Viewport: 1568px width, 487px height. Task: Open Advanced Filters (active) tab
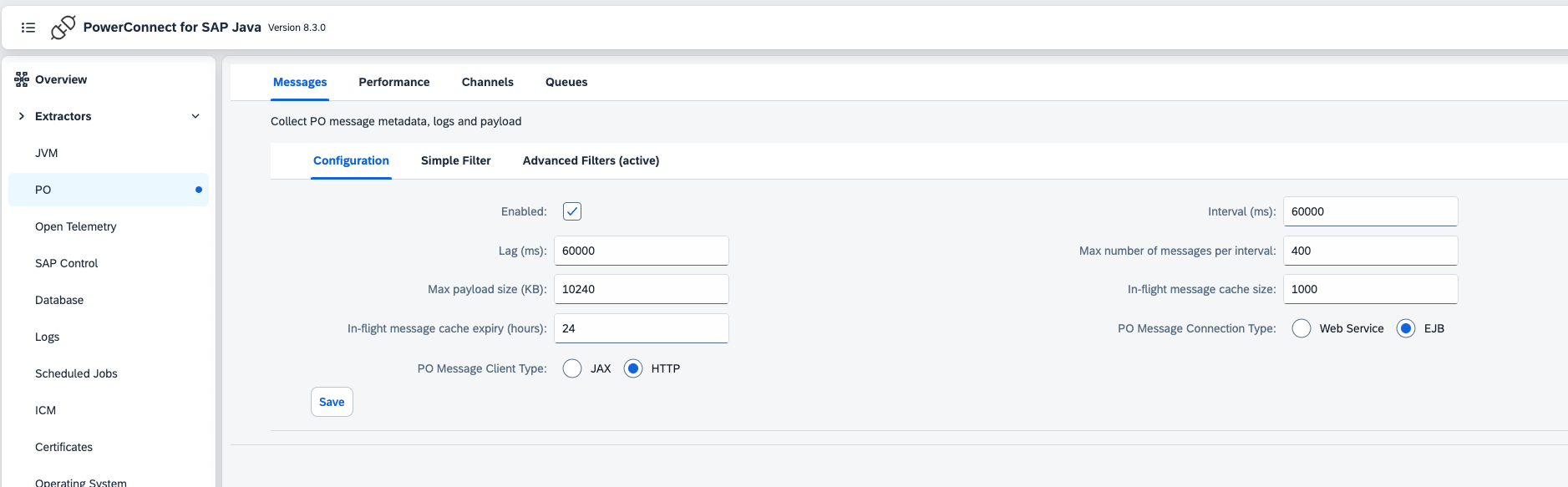(591, 160)
